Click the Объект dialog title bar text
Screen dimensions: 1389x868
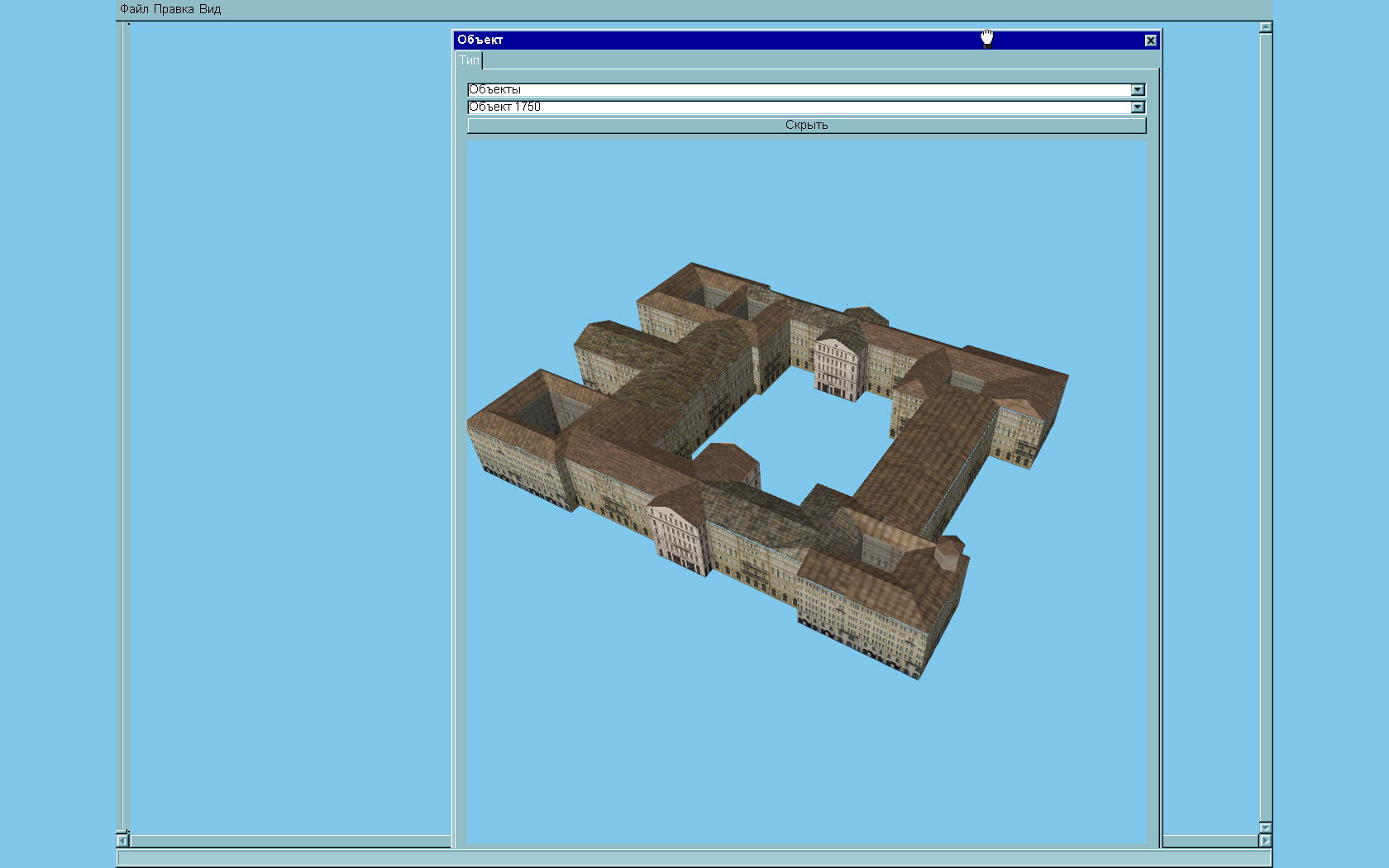click(x=480, y=40)
